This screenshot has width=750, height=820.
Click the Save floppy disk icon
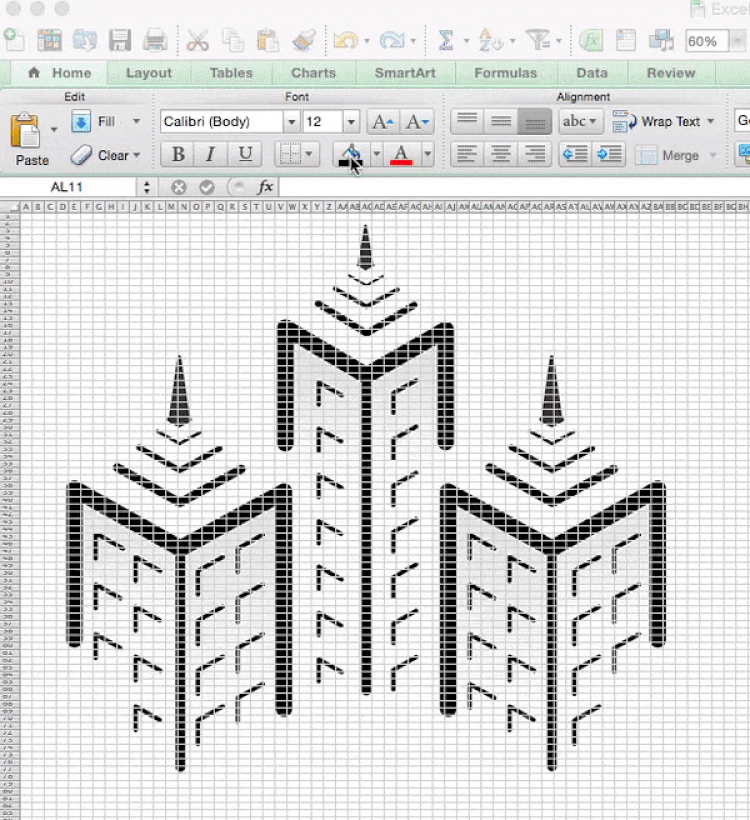(x=121, y=40)
